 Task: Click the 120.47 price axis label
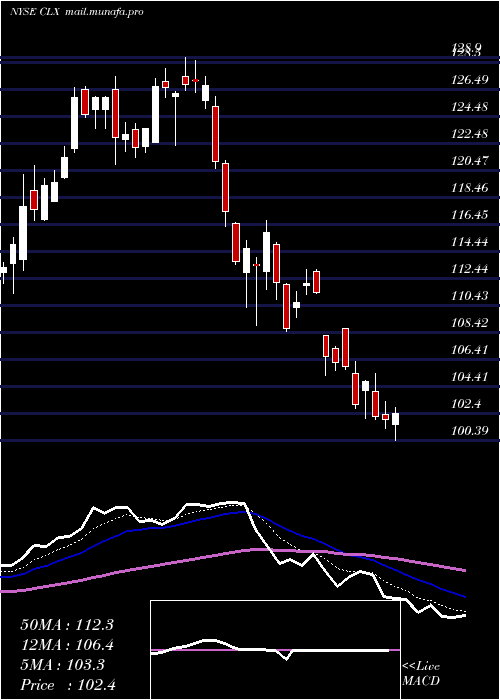coord(469,160)
